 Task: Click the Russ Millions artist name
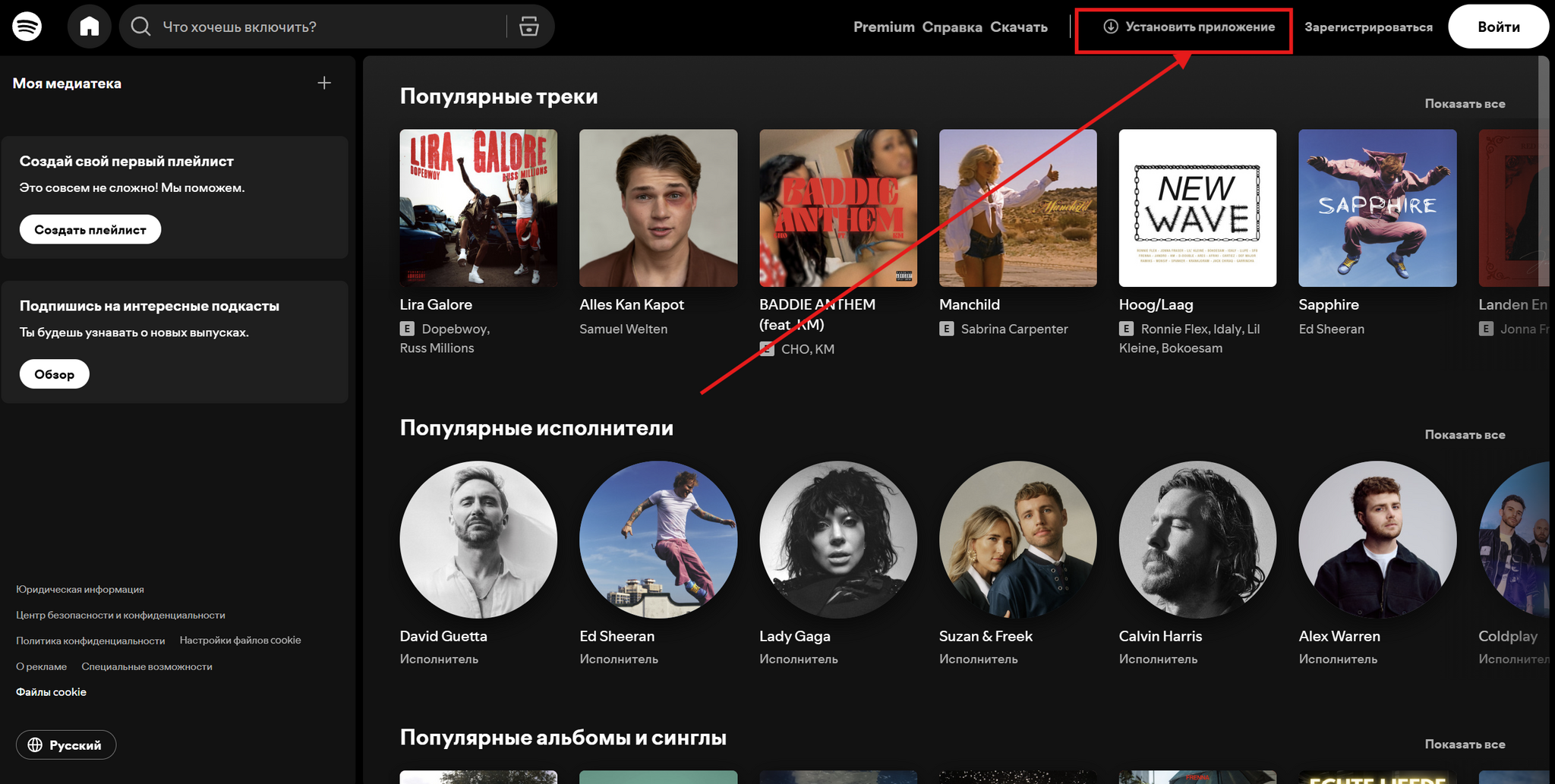[437, 348]
